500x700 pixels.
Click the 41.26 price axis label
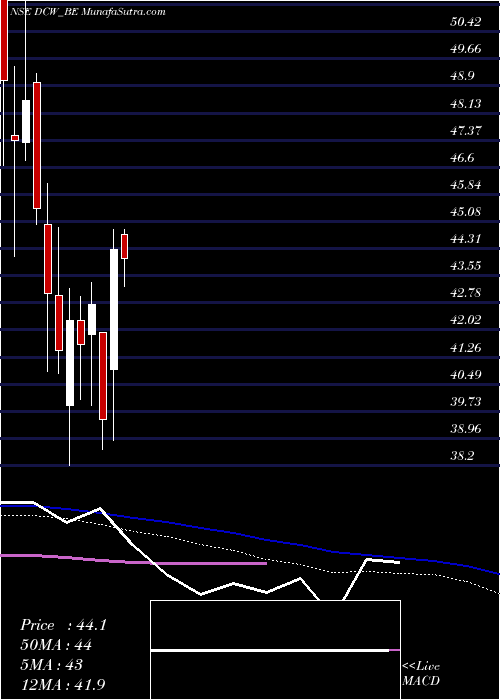click(x=466, y=347)
